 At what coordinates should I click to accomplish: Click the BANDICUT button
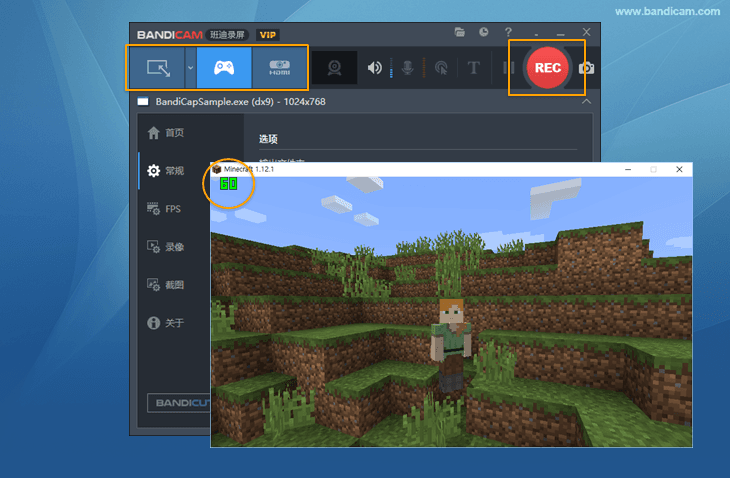(179, 403)
